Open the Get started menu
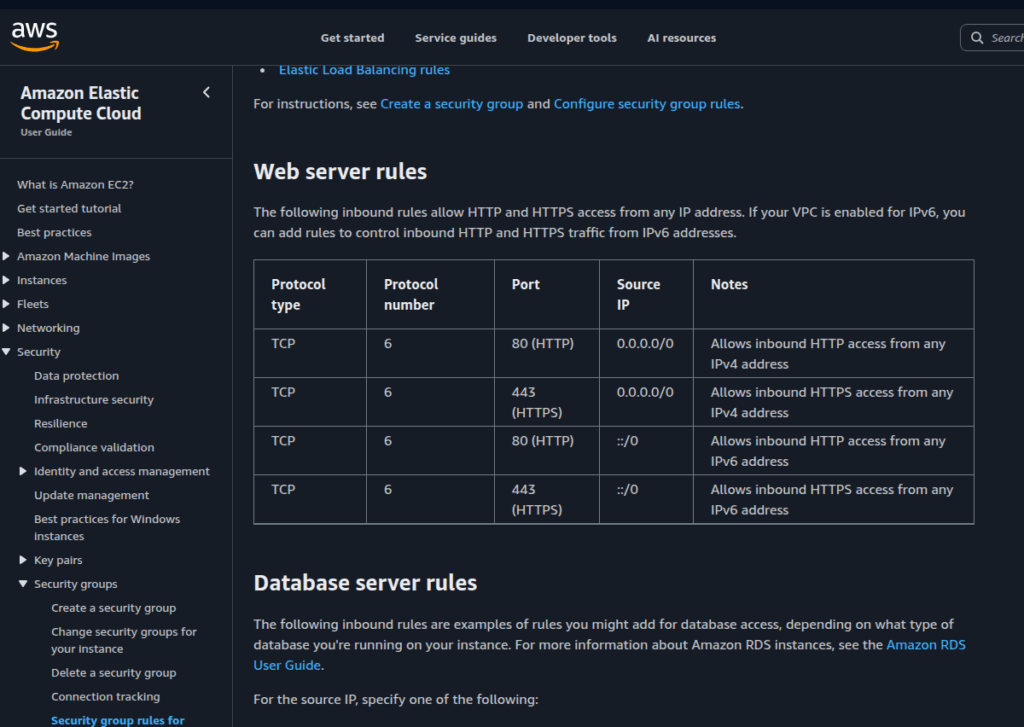The width and height of the screenshot is (1024, 727). click(352, 37)
